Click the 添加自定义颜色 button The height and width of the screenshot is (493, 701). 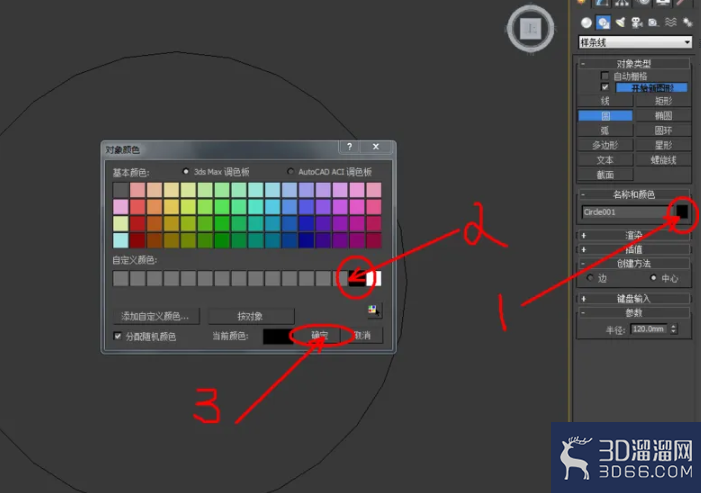coord(156,316)
